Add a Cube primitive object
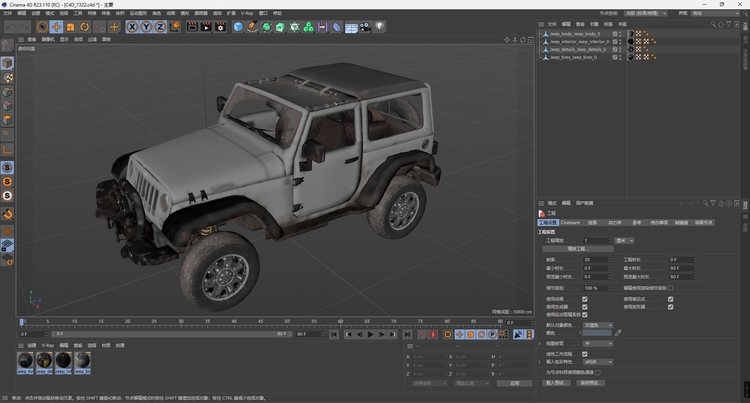 tap(238, 27)
